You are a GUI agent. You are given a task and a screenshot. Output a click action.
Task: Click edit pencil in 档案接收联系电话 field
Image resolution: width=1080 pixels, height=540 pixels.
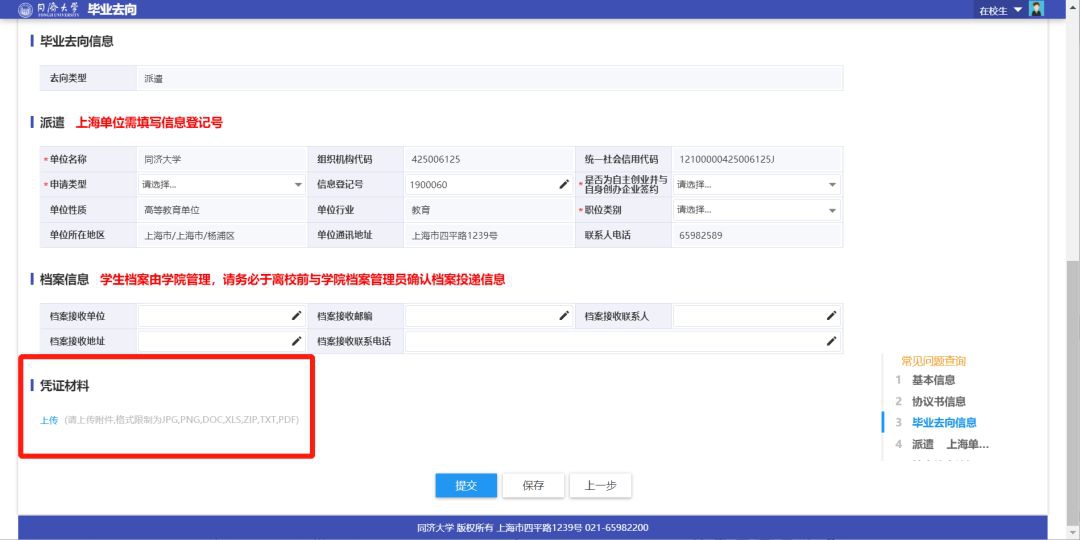pos(831,341)
